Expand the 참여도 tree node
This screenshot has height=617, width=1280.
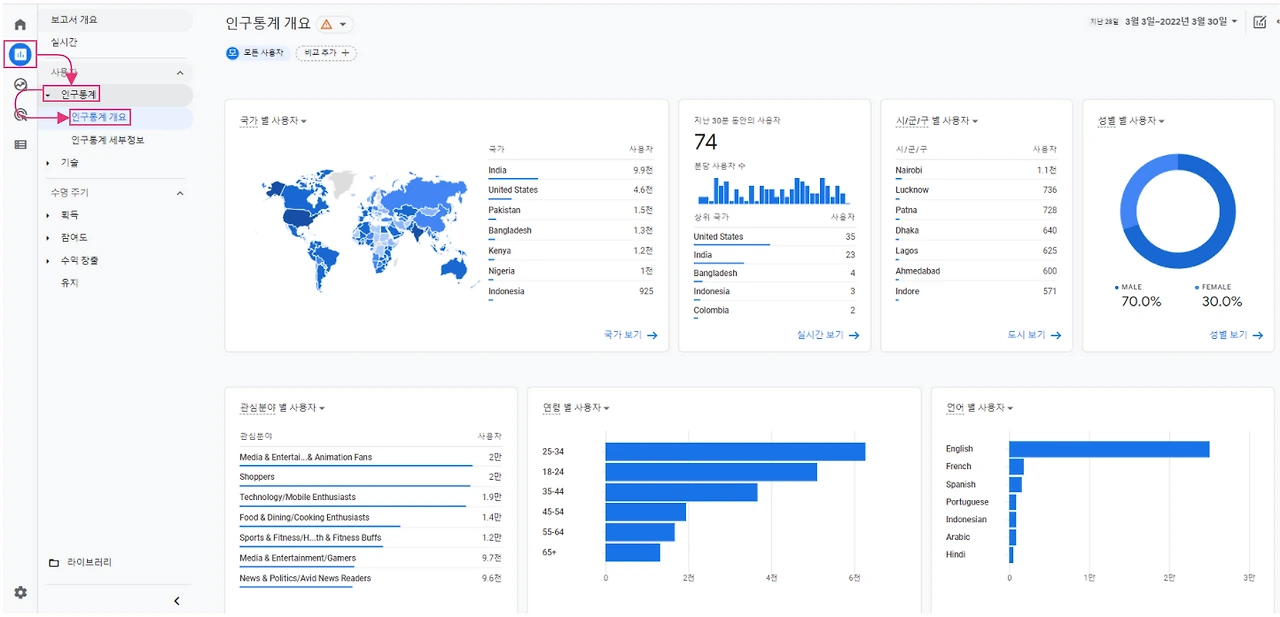point(47,238)
